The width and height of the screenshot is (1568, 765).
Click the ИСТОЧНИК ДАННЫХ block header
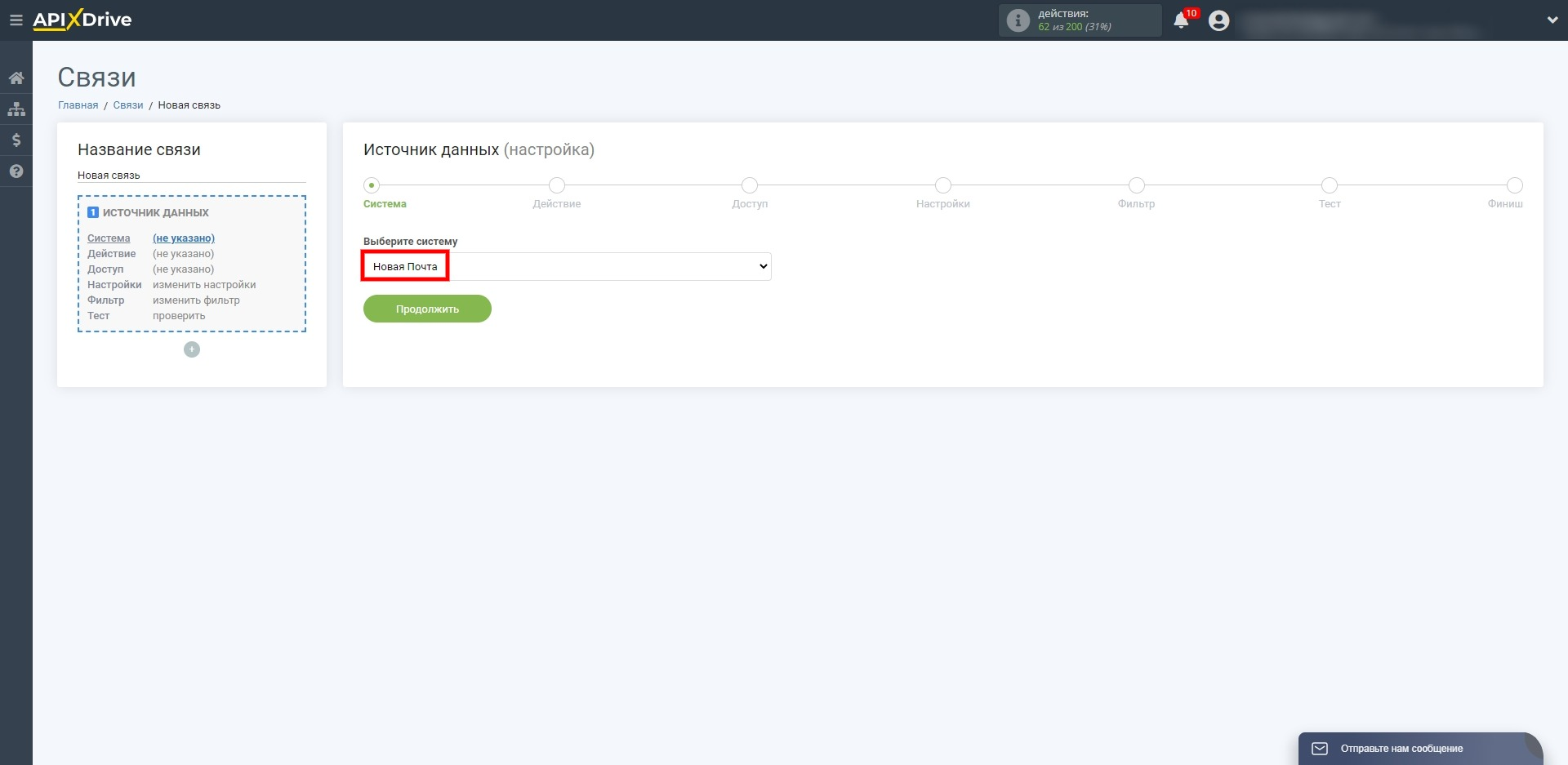pyautogui.click(x=149, y=212)
